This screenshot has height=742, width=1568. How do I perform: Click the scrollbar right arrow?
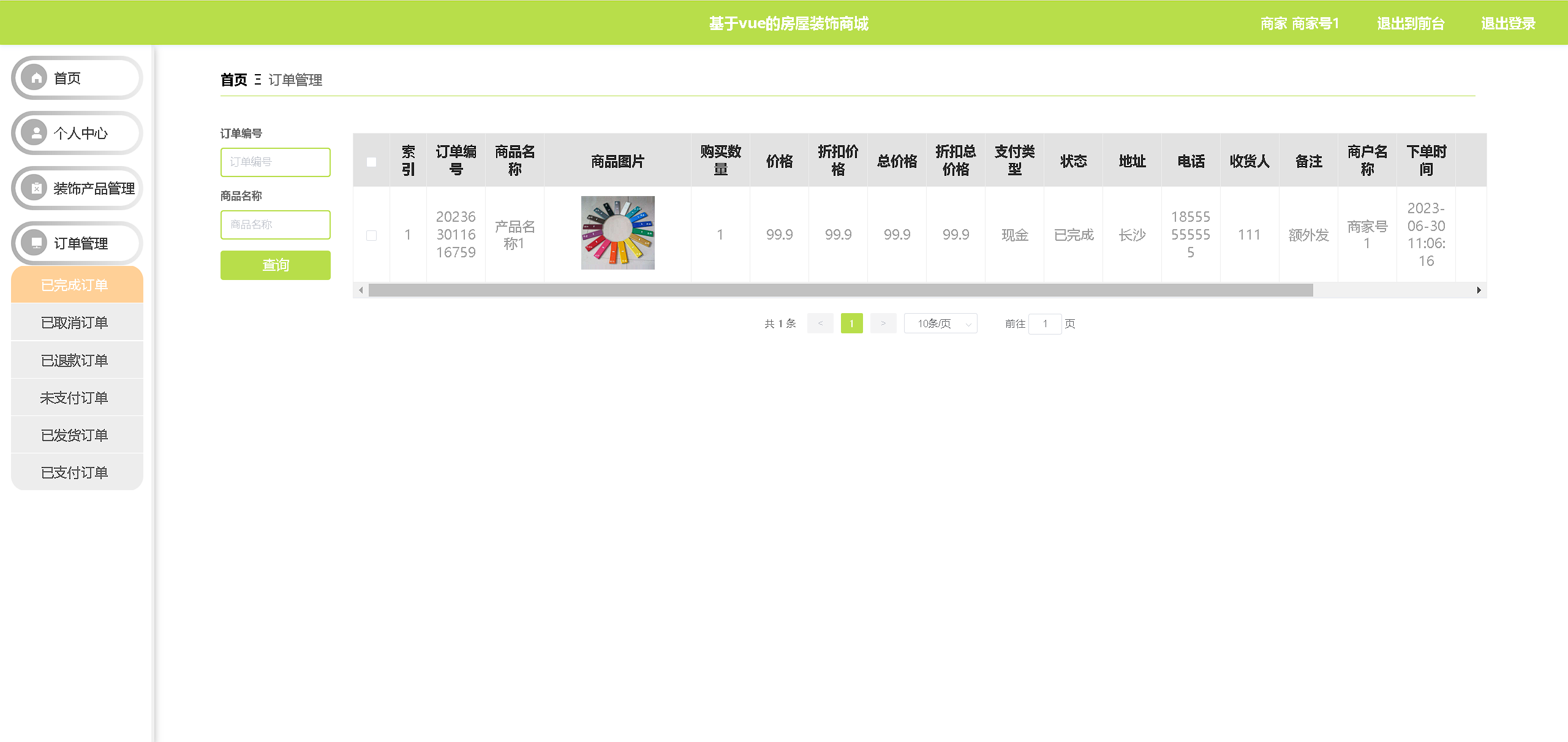pyautogui.click(x=1479, y=290)
